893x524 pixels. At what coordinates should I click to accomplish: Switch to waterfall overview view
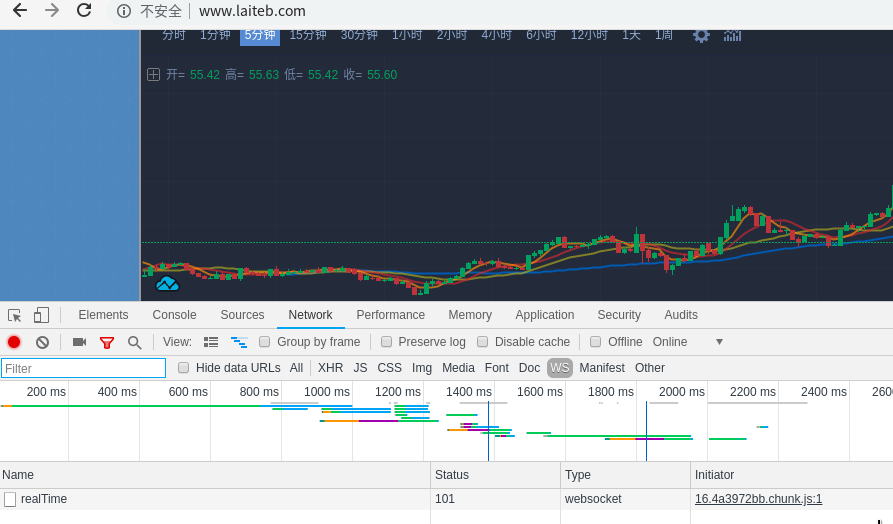tap(239, 342)
